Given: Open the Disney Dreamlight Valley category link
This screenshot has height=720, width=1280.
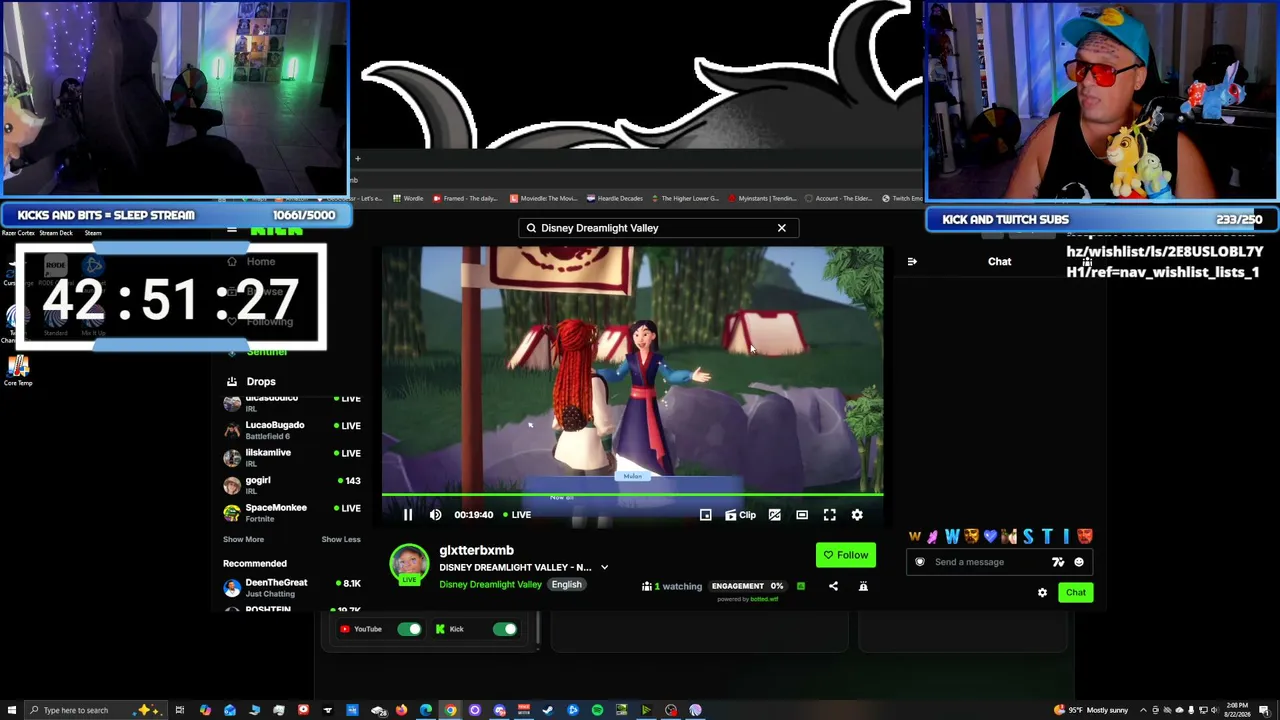Looking at the screenshot, I should tap(490, 584).
